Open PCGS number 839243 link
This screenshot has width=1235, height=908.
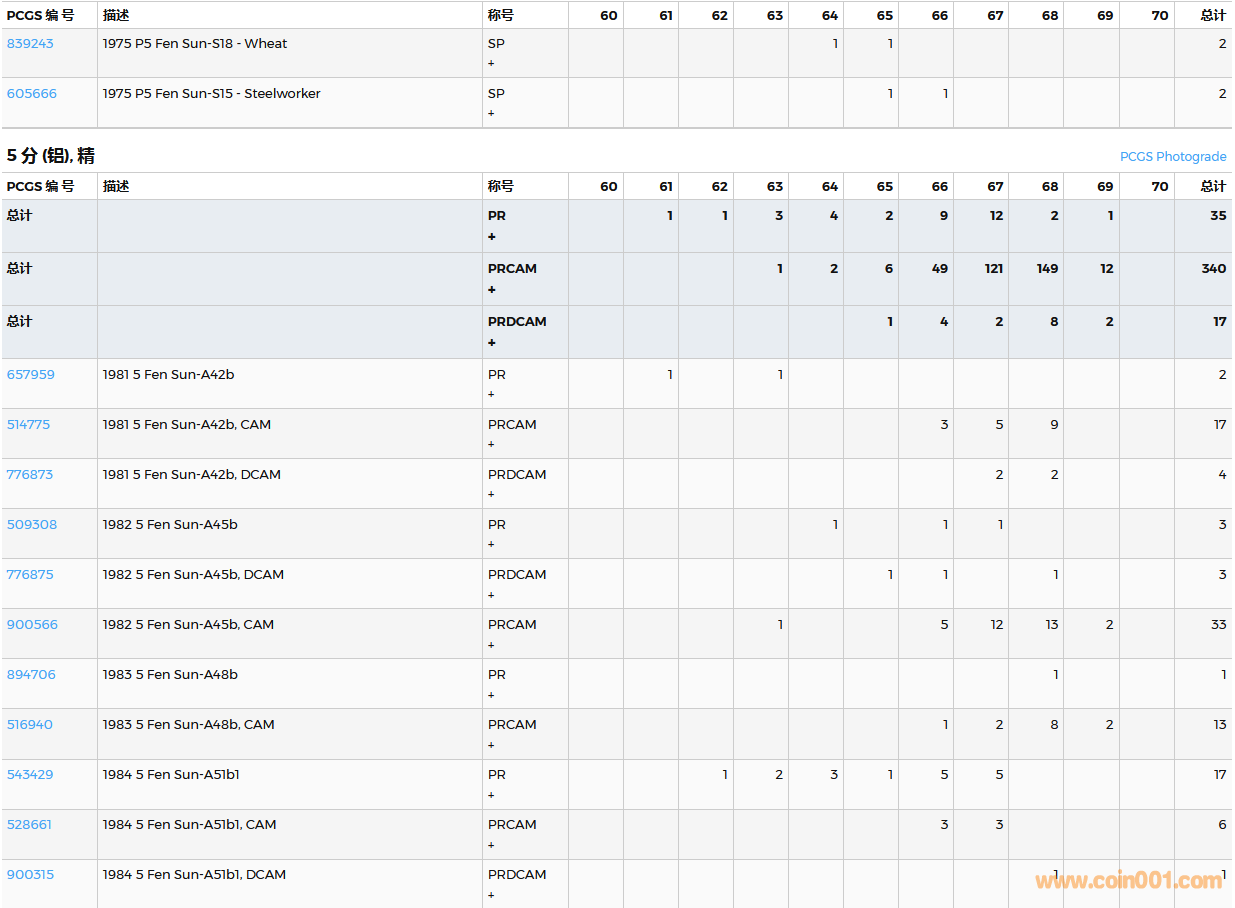pos(30,44)
